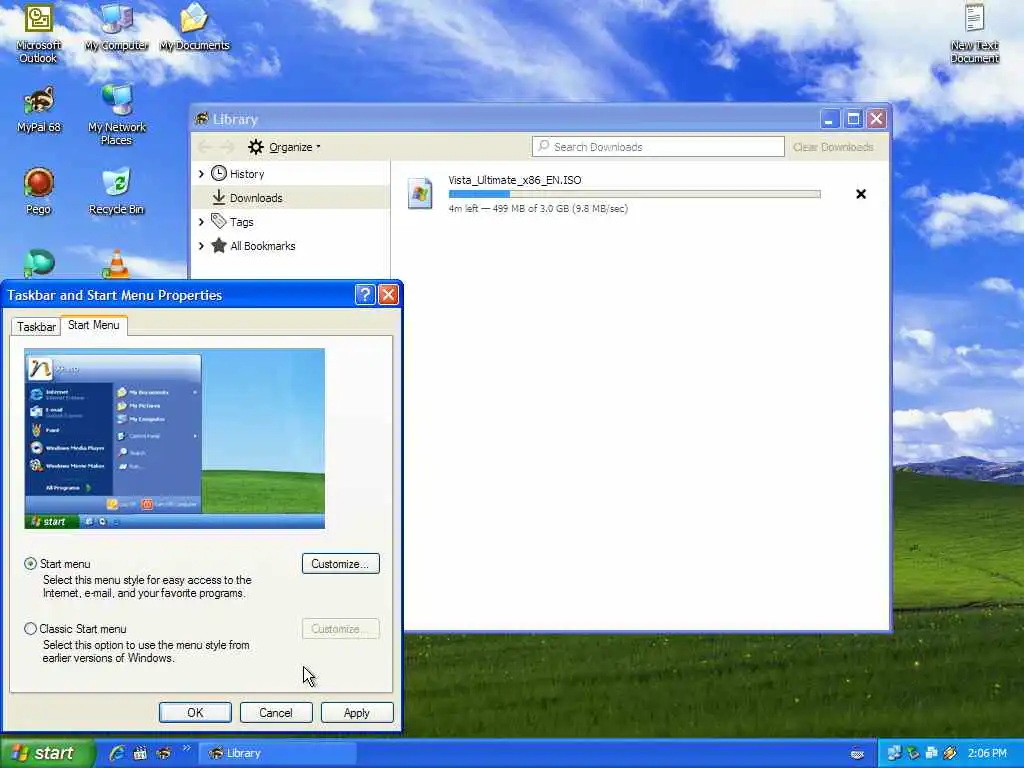The image size is (1024, 768).
Task: Select History in the Library sidebar
Action: click(x=291, y=174)
